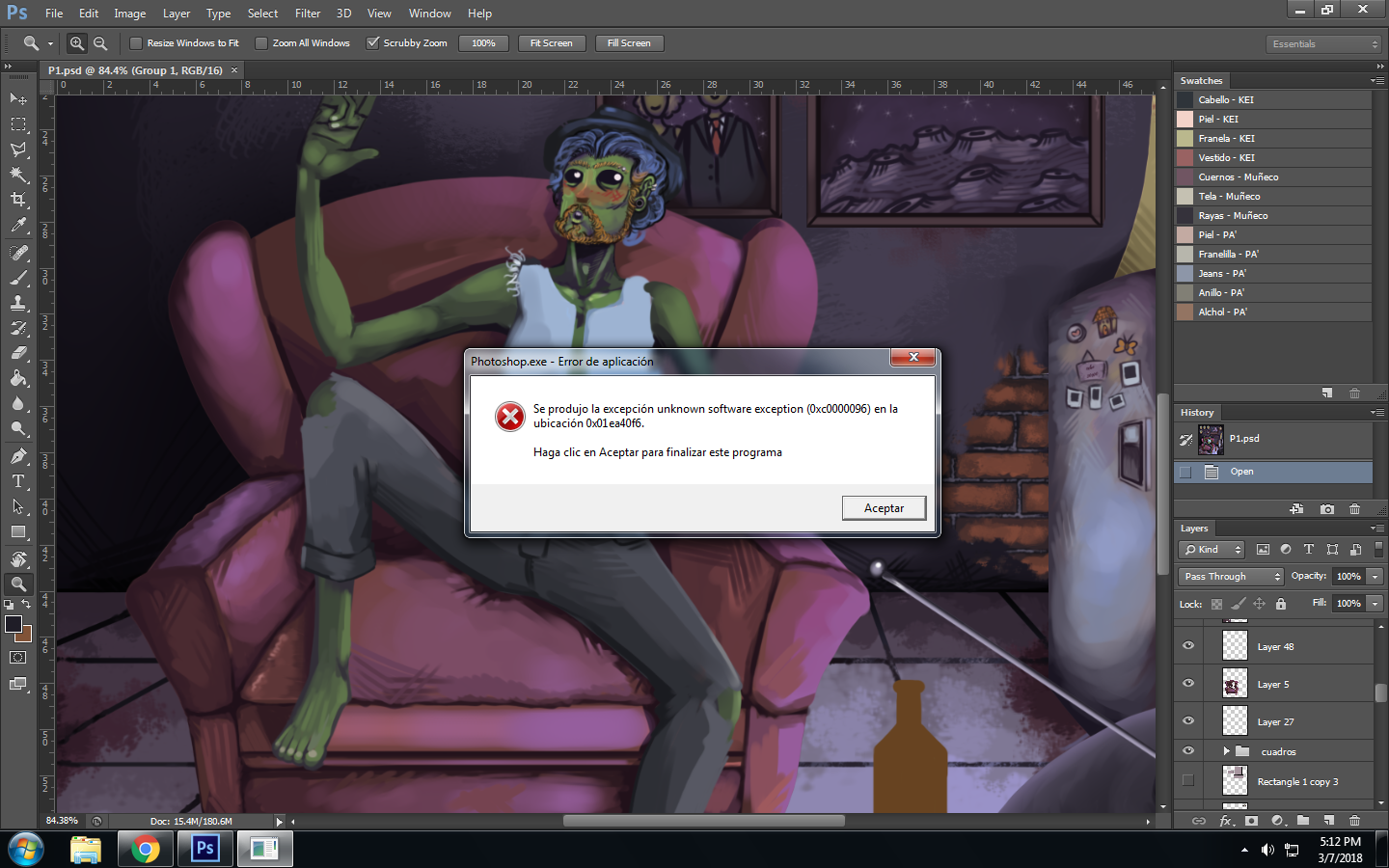Image resolution: width=1389 pixels, height=868 pixels.
Task: Create new group folder icon in Layers panel
Action: (x=1303, y=821)
